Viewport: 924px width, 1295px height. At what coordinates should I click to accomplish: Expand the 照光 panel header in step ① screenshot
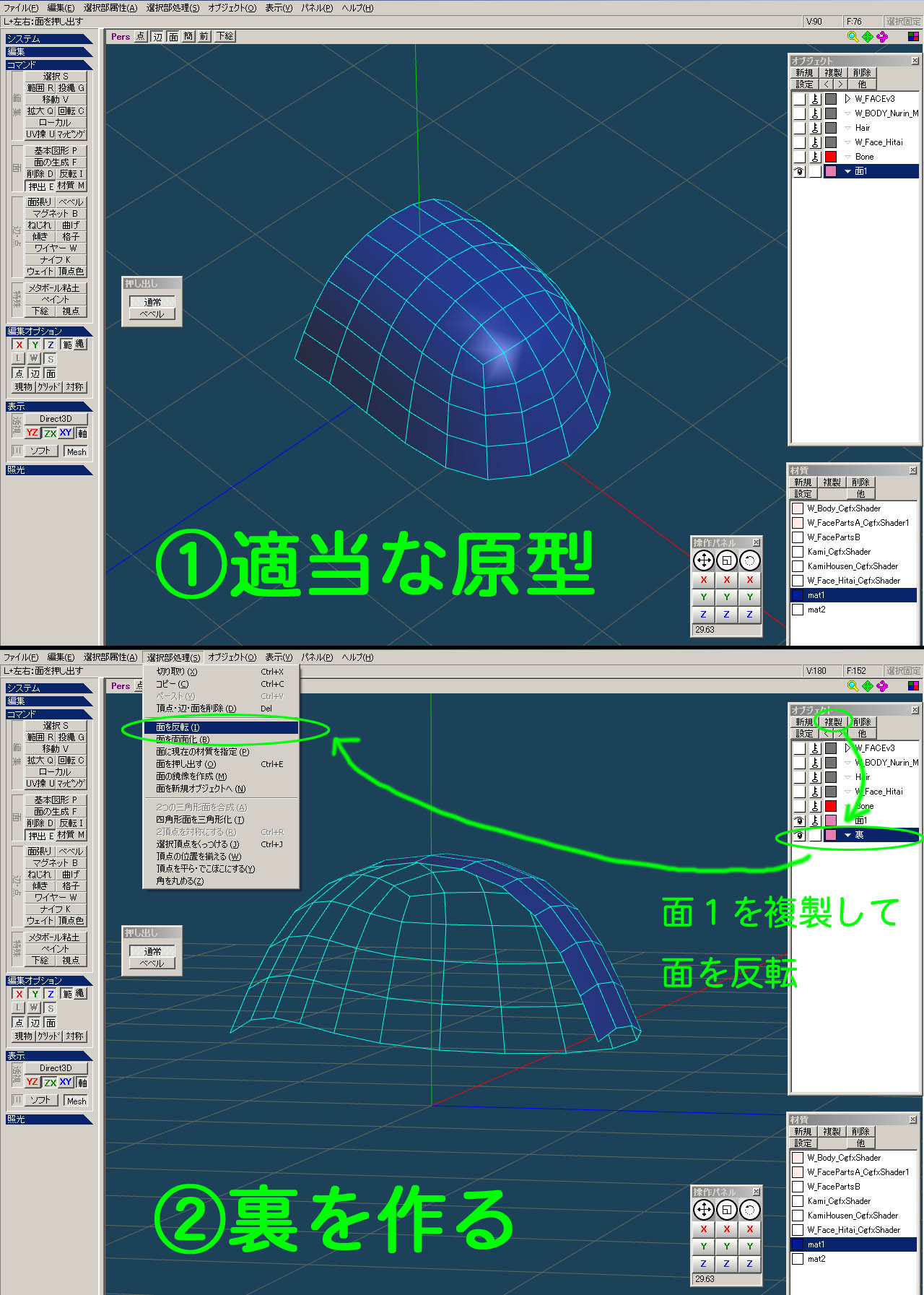[x=49, y=469]
